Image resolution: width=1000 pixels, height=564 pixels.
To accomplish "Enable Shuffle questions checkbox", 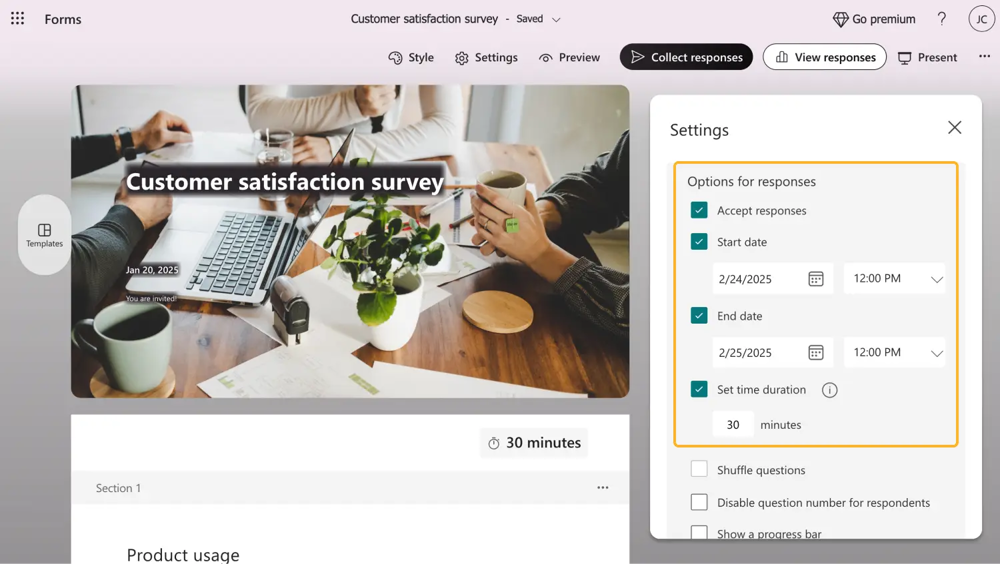I will (699, 469).
